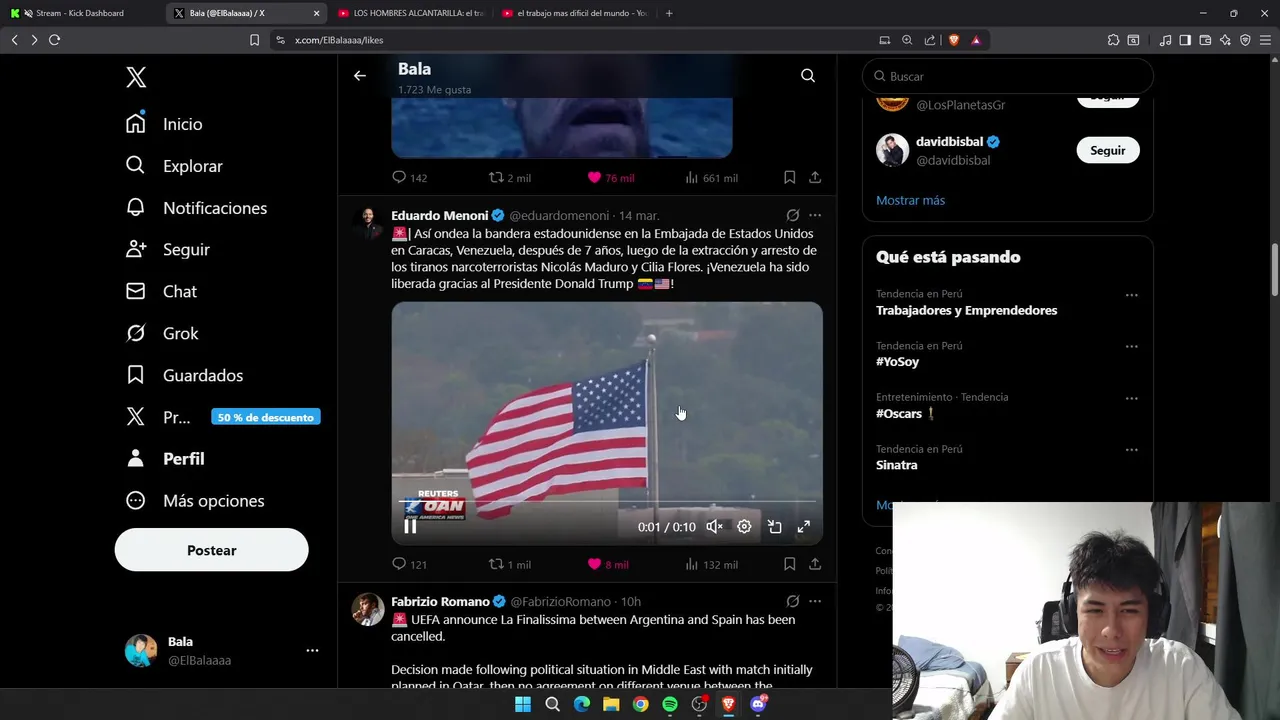Reply to Eduardo Menoni post (121)

(x=409, y=564)
